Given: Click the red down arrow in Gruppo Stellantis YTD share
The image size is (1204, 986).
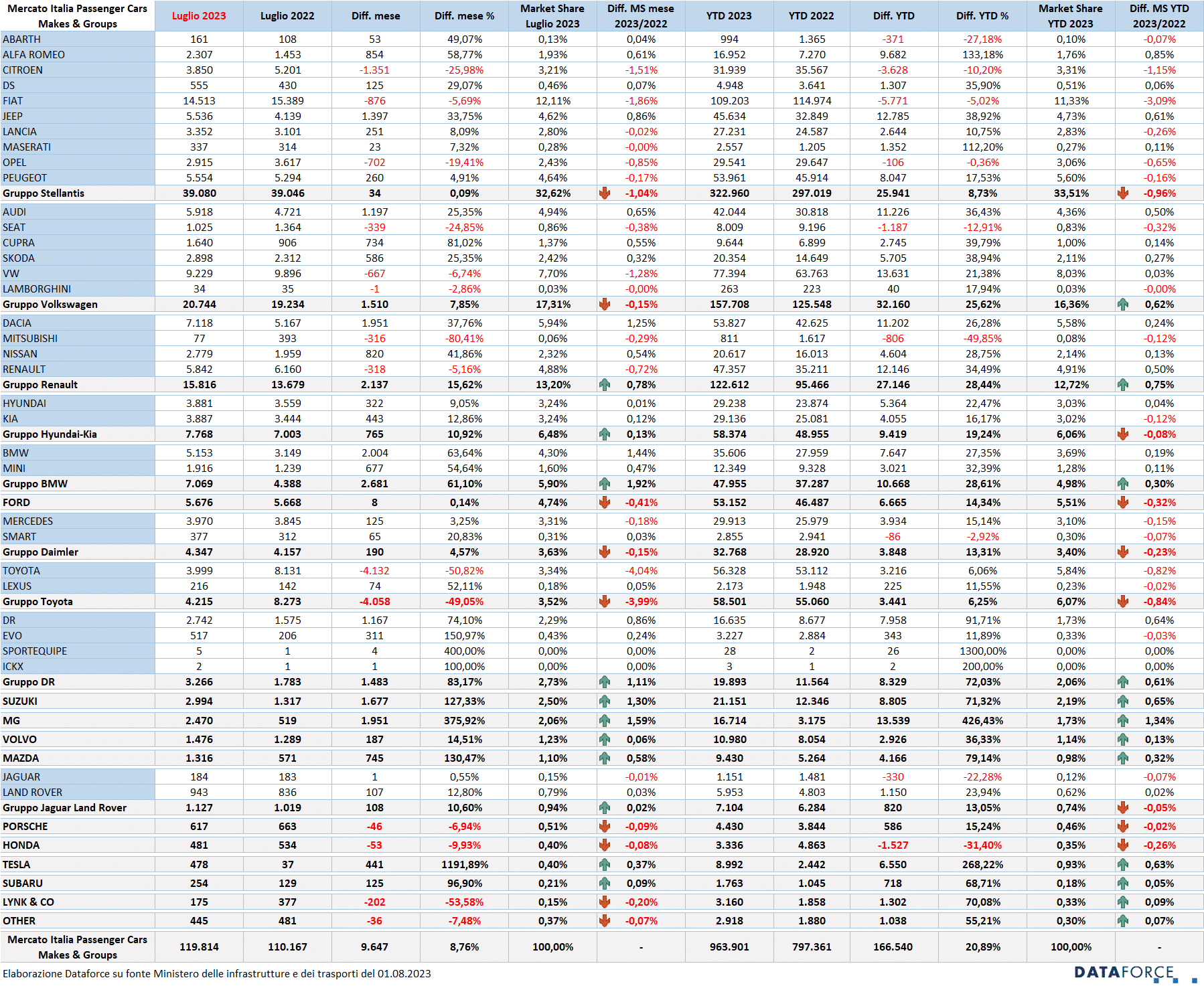Looking at the screenshot, I should point(1123,193).
